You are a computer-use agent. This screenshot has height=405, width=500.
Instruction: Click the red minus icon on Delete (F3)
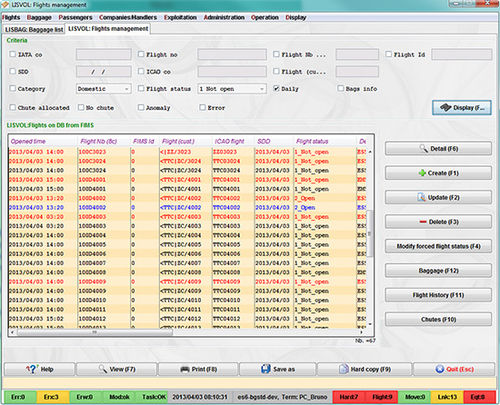pyautogui.click(x=423, y=222)
